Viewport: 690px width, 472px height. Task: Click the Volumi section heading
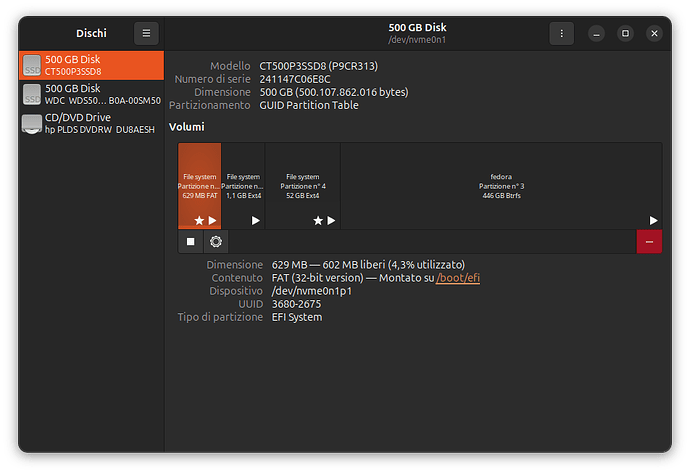pos(187,127)
